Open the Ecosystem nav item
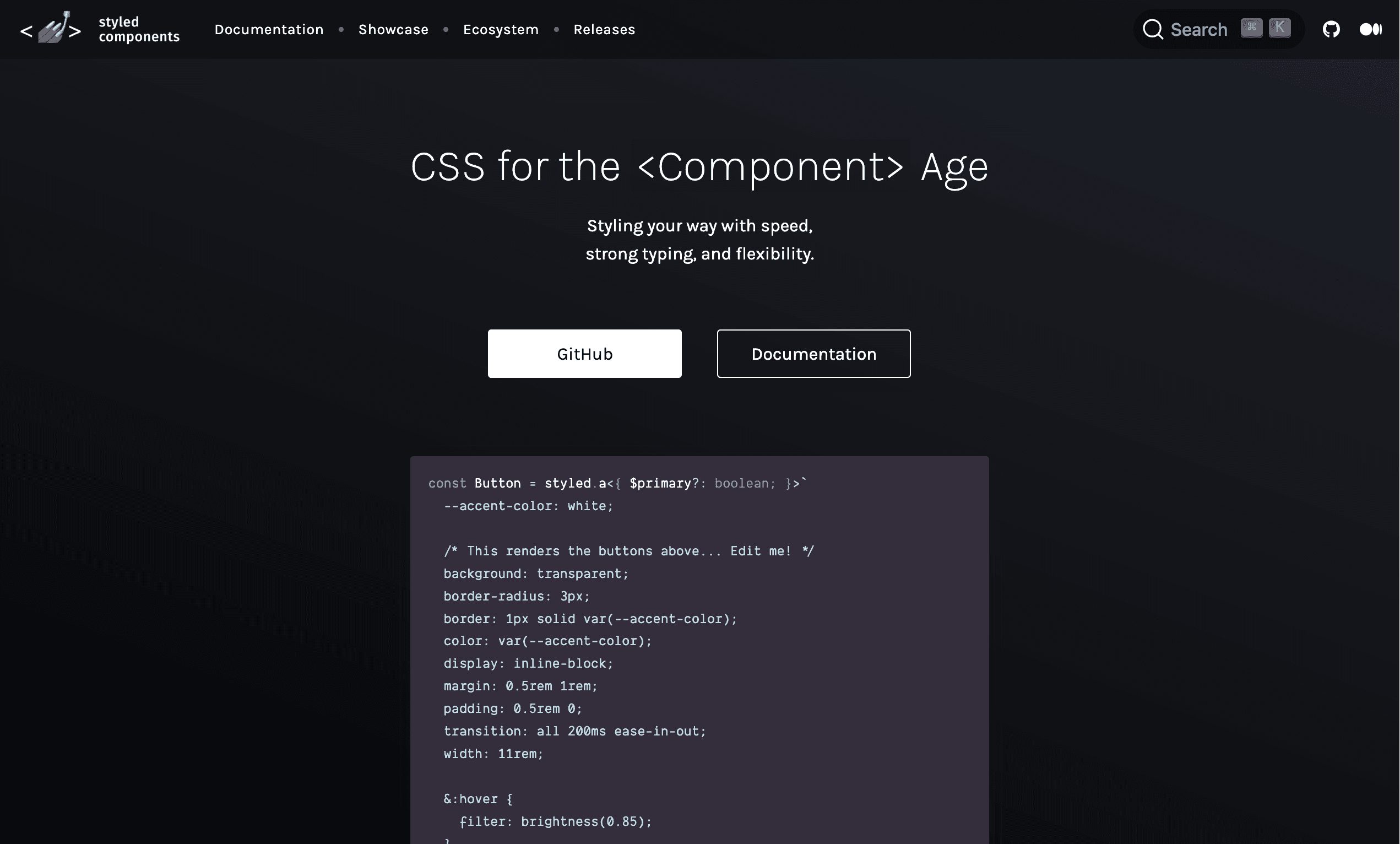 tap(501, 29)
